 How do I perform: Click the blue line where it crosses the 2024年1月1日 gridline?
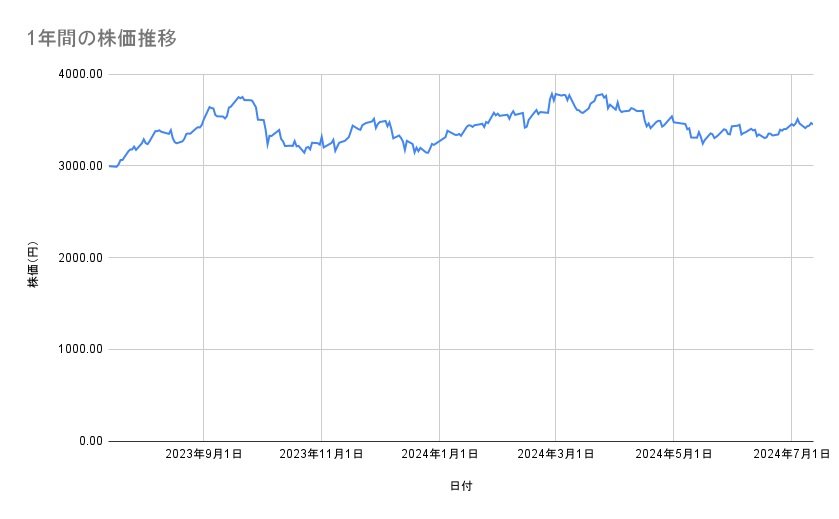[439, 141]
